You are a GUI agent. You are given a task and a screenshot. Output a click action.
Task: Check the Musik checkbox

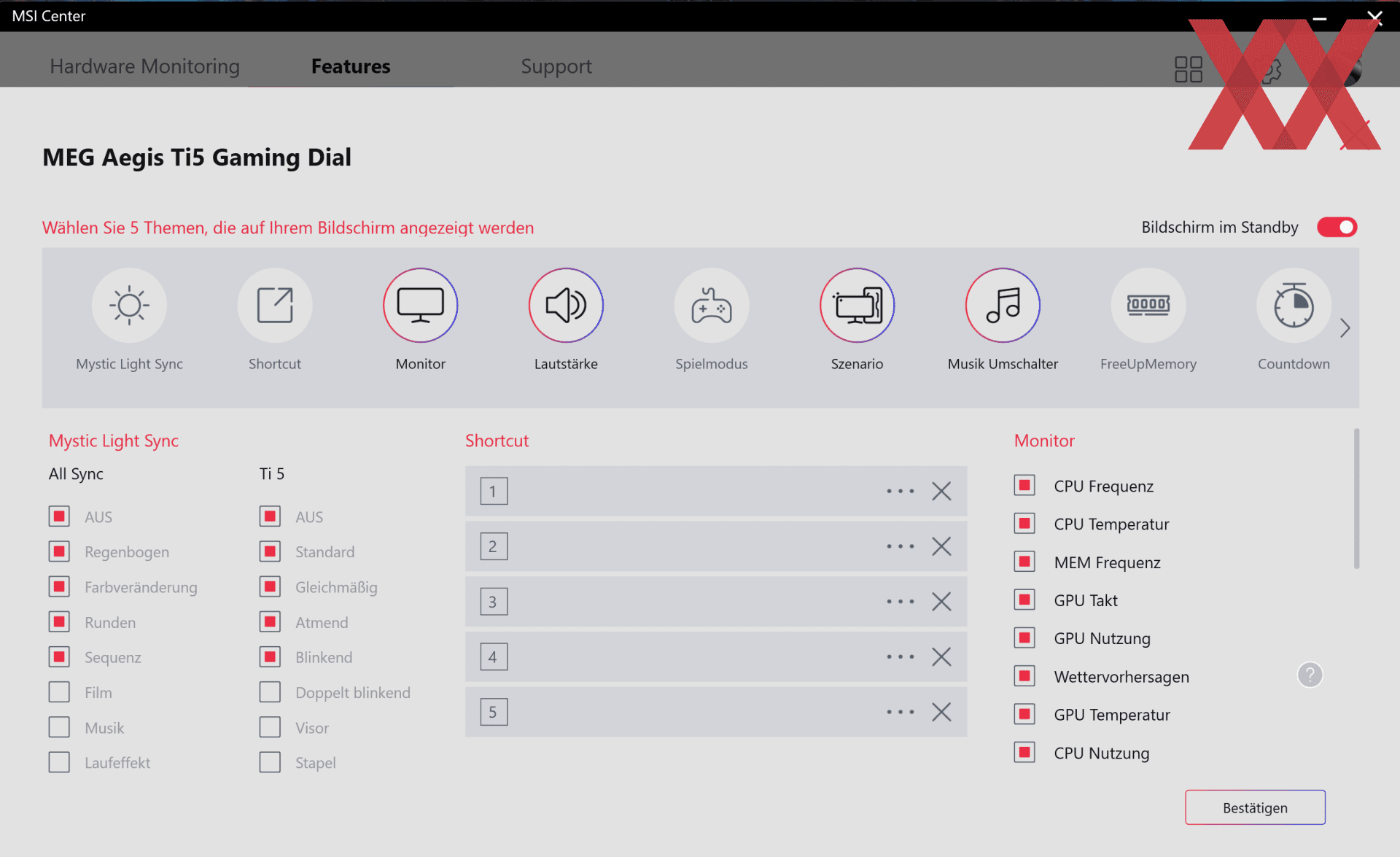click(x=59, y=727)
